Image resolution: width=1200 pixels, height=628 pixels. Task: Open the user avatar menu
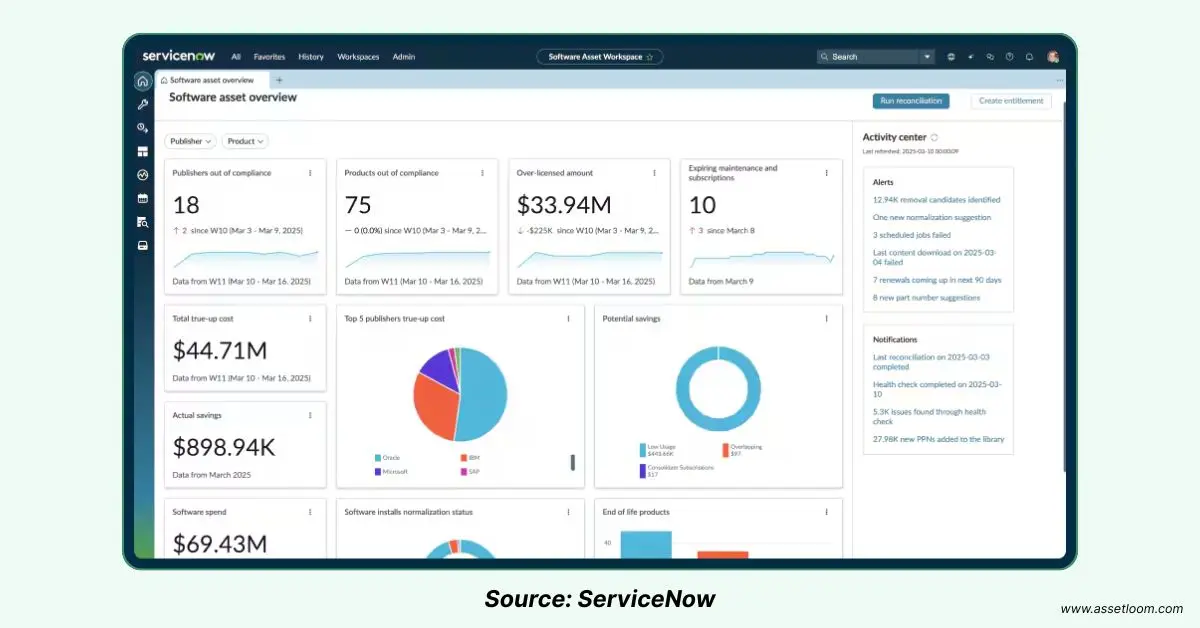(x=1053, y=57)
